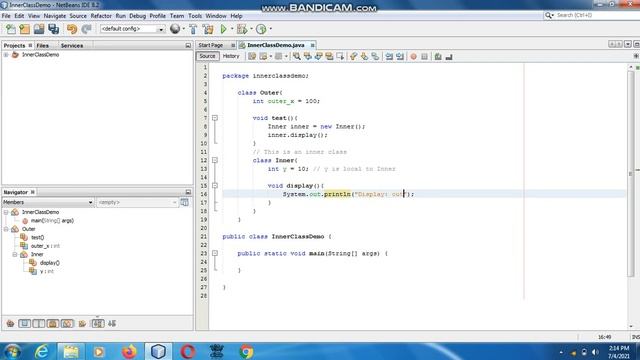Click the Stop Macro Recording square icon
The width and height of the screenshot is (640, 360).
pyautogui.click(x=424, y=56)
